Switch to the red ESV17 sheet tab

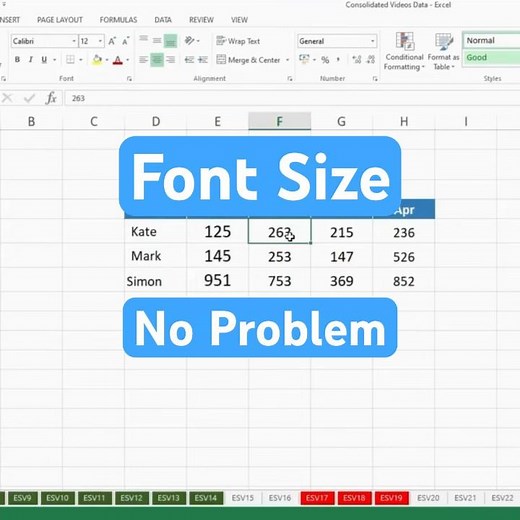[317, 498]
